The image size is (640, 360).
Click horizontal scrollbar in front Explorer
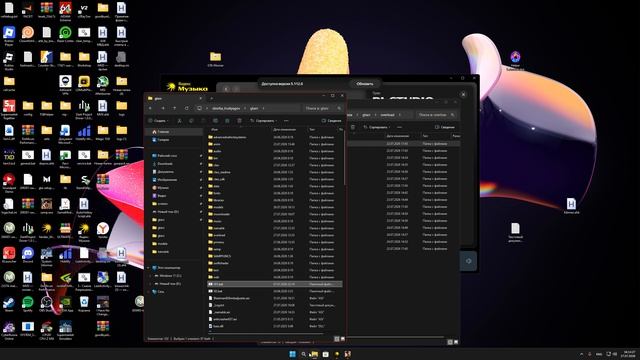[265, 334]
